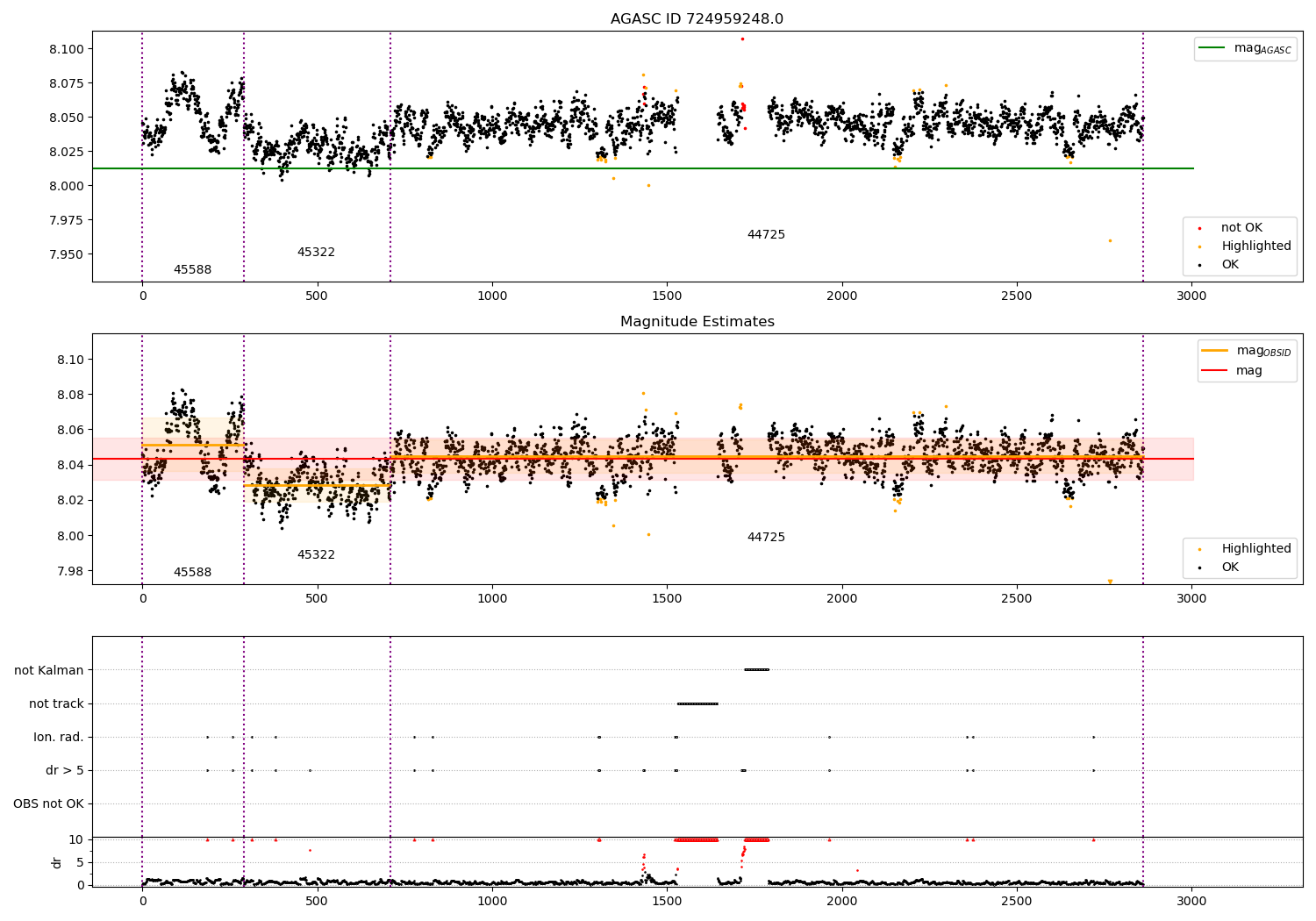The image size is (1316, 921).
Task: Click y-axis tick 8.04 in Magnitude Estimates plot
Action: point(70,465)
